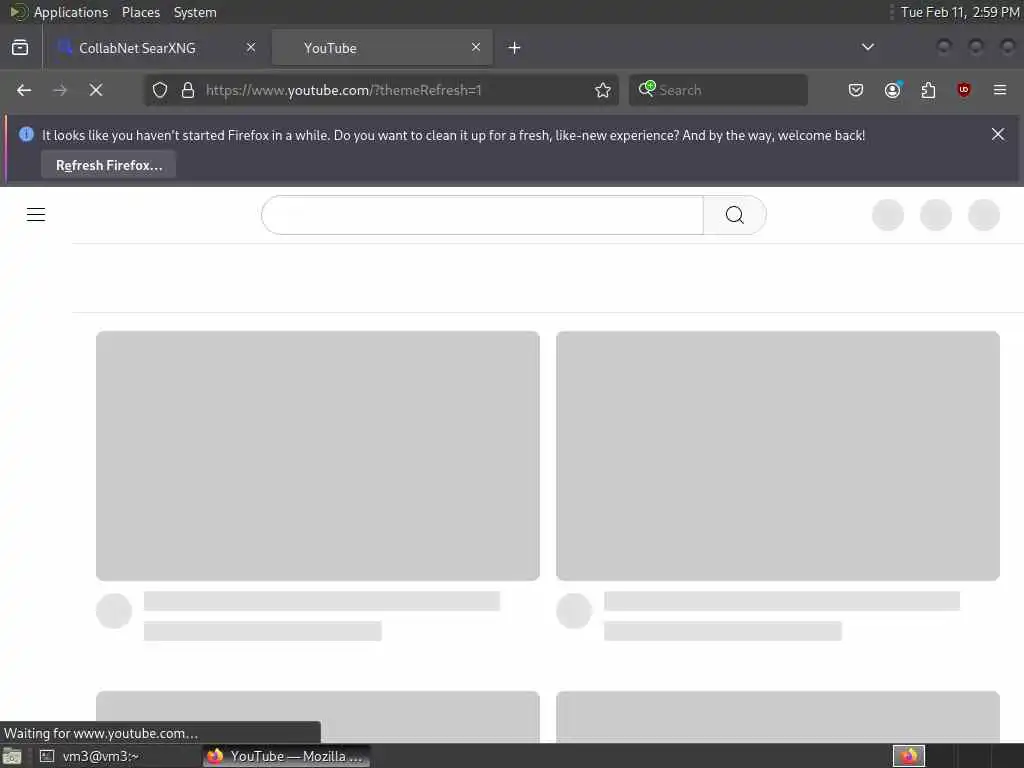This screenshot has width=1024, height=768.
Task: Click the Firefox workspace switcher thumbnail
Action: click(909, 756)
